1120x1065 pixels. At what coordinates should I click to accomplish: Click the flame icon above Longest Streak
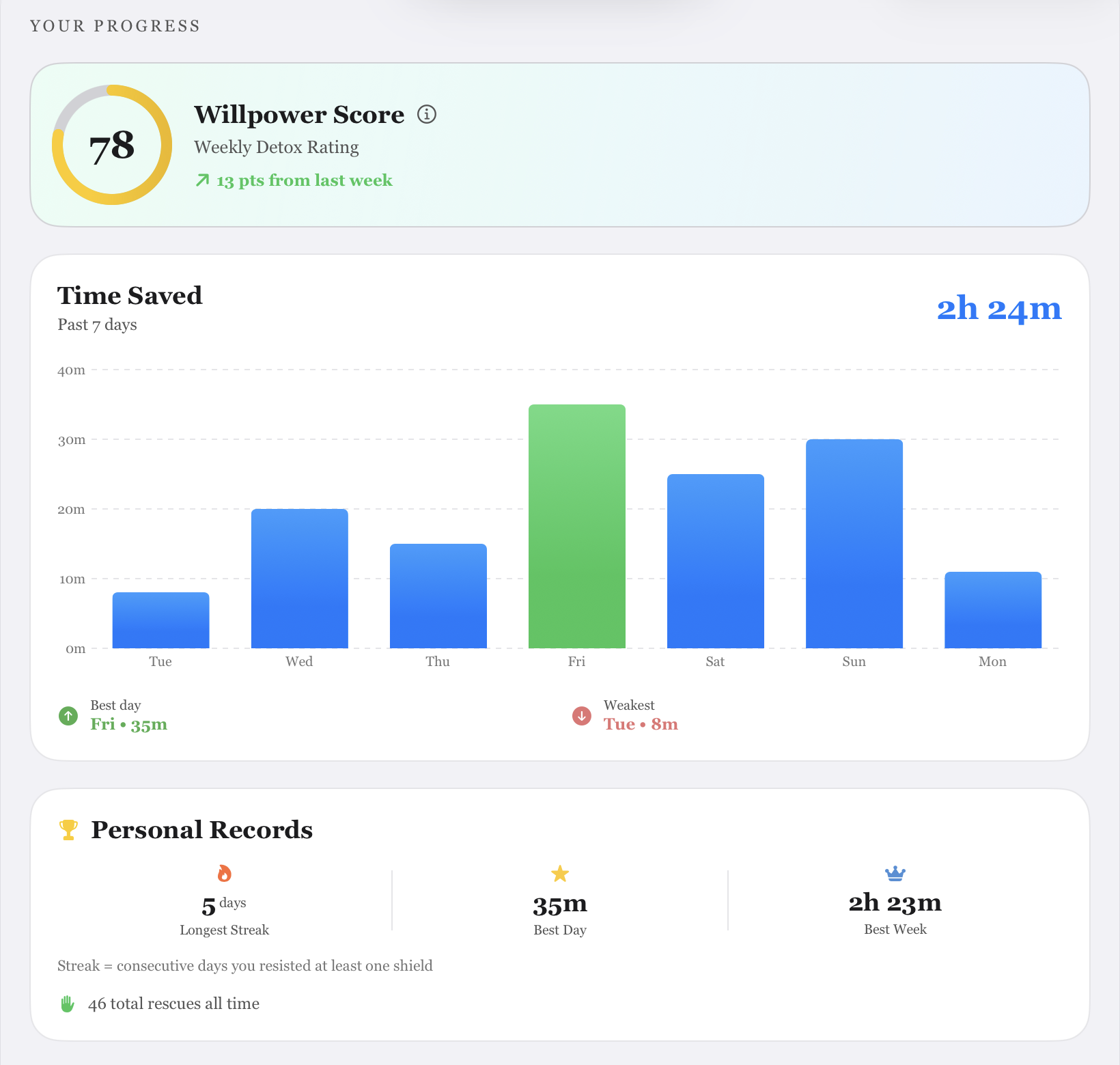click(224, 873)
